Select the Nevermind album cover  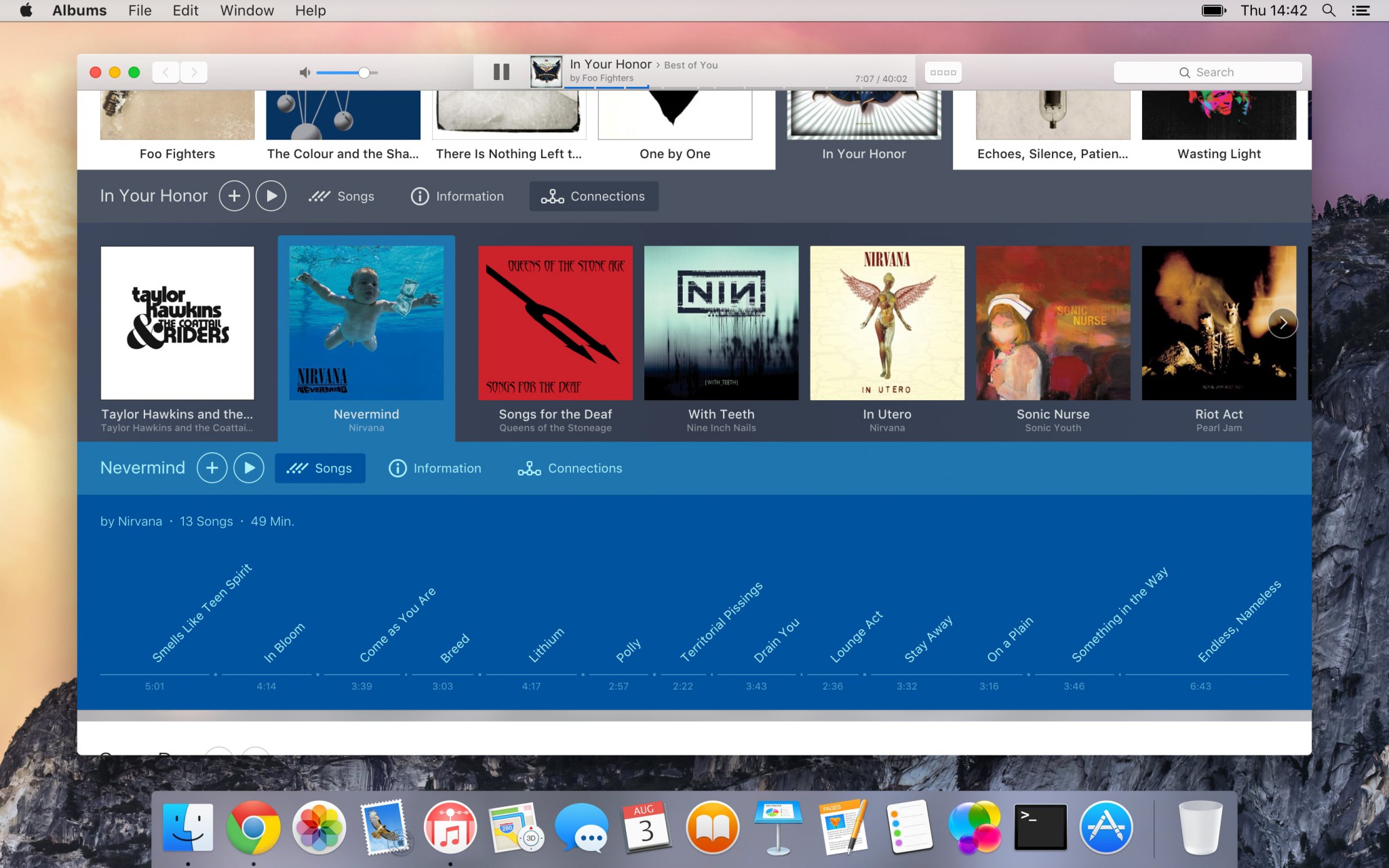pyautogui.click(x=366, y=323)
